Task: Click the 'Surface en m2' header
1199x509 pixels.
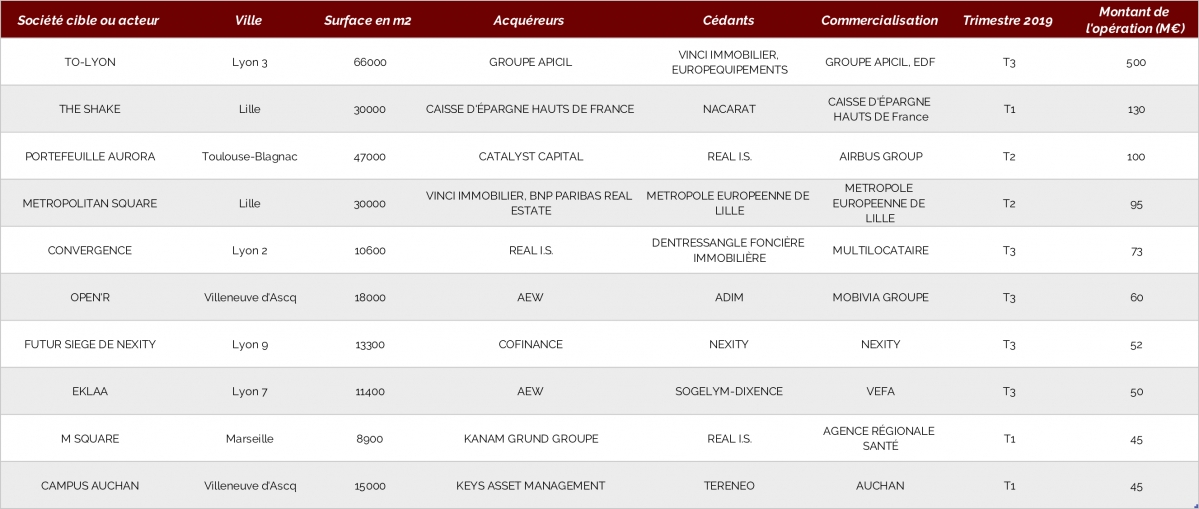Action: 368,21
